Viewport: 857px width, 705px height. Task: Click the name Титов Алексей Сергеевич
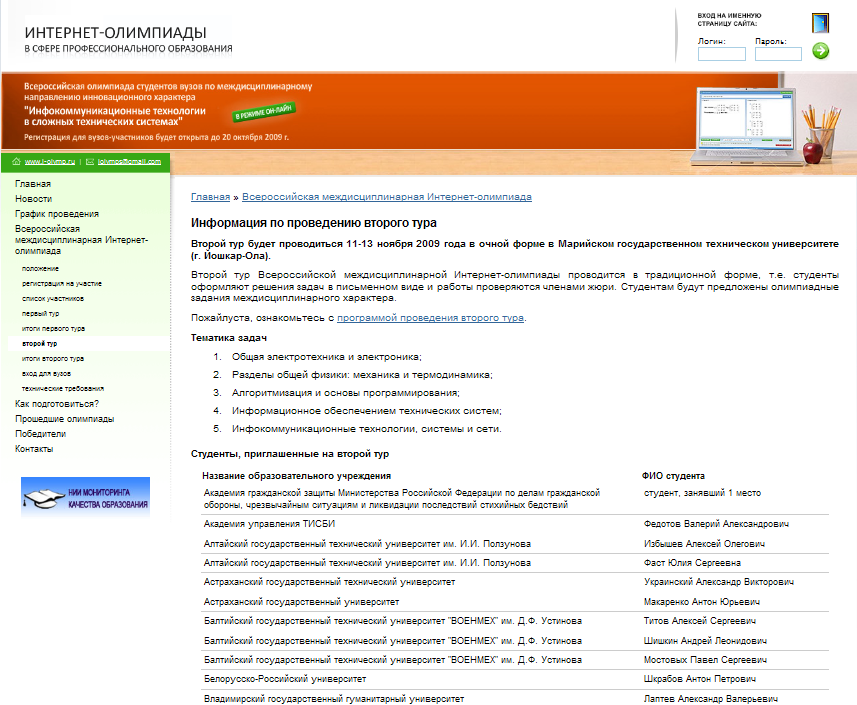(700, 621)
